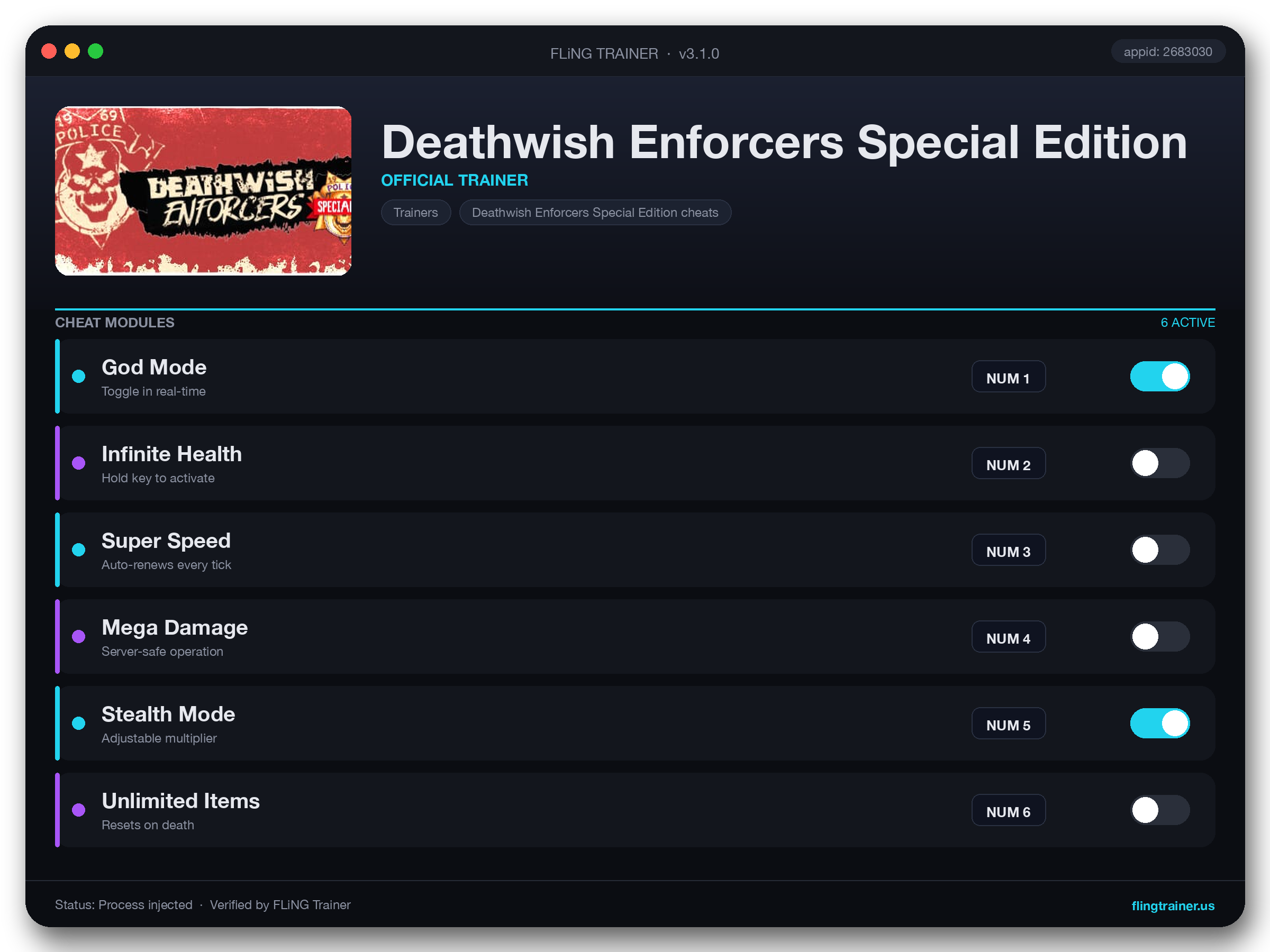Minimize the window with yellow button
Viewport: 1270px width, 952px height.
(x=72, y=52)
